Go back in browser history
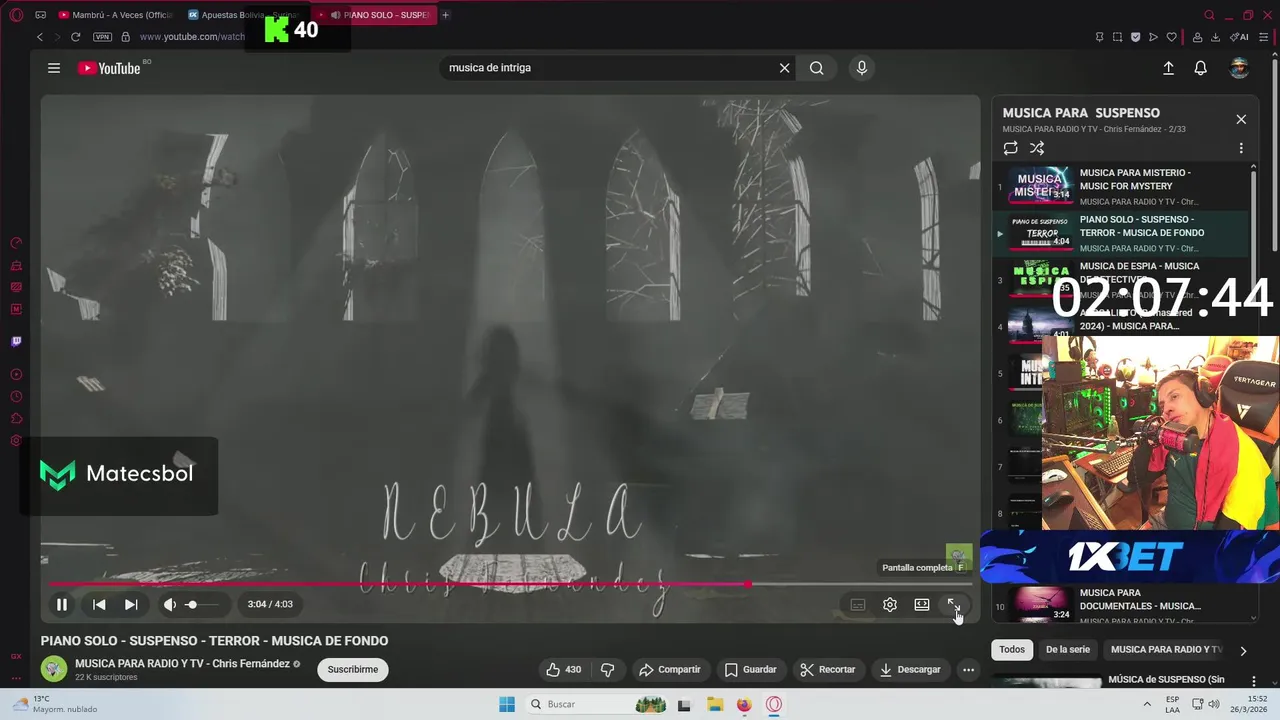Image resolution: width=1280 pixels, height=720 pixels. (40, 37)
